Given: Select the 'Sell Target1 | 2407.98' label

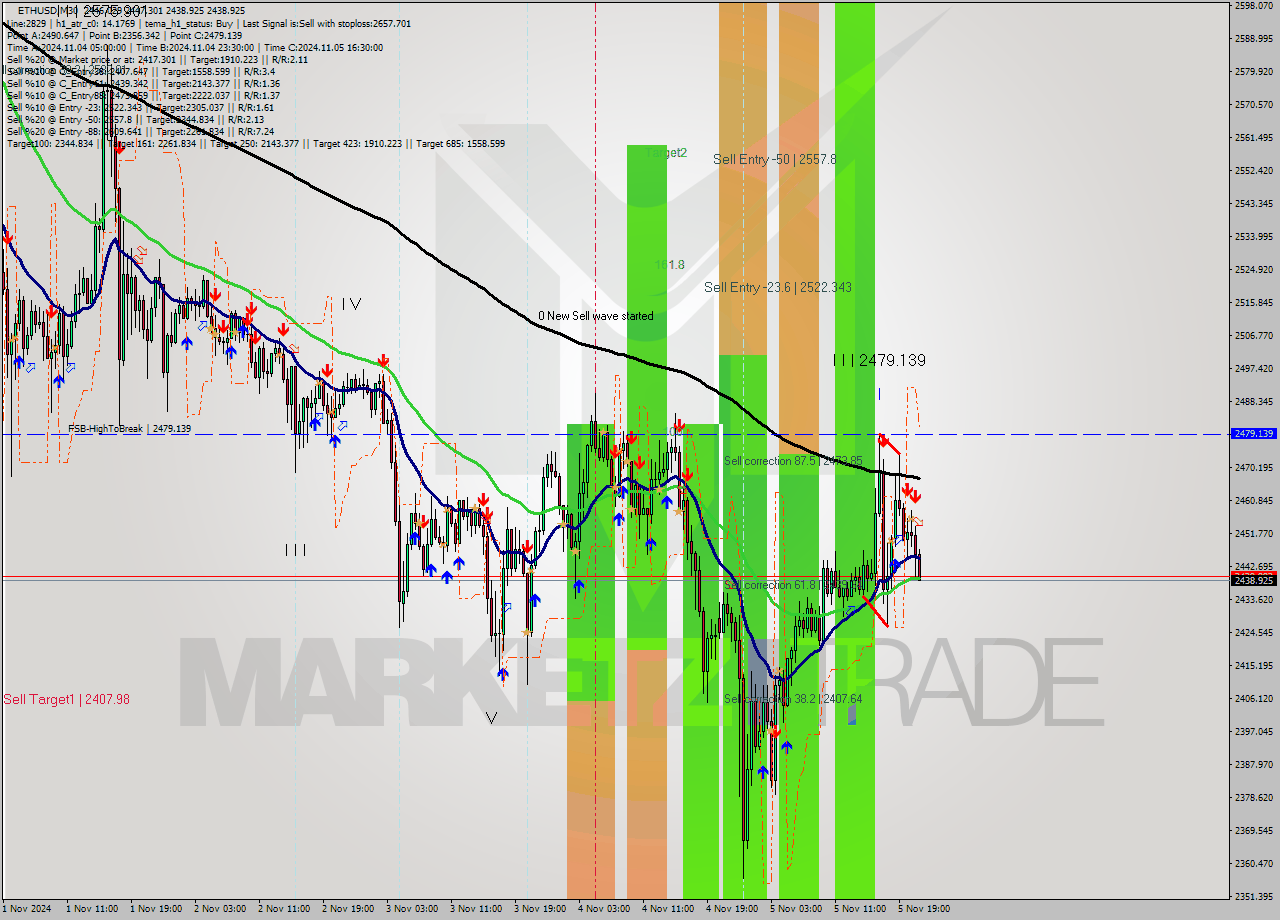Looking at the screenshot, I should [67, 699].
